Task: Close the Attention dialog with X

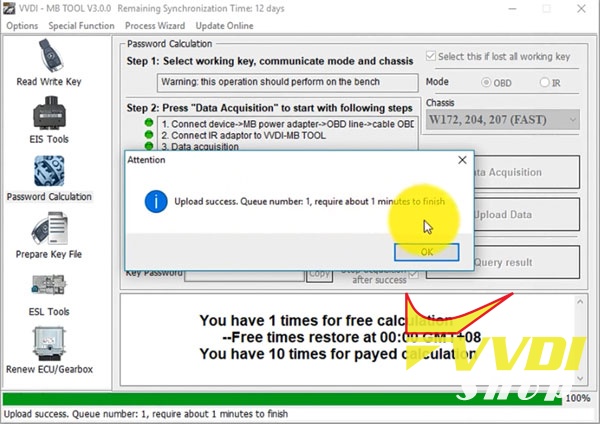Action: 462,160
